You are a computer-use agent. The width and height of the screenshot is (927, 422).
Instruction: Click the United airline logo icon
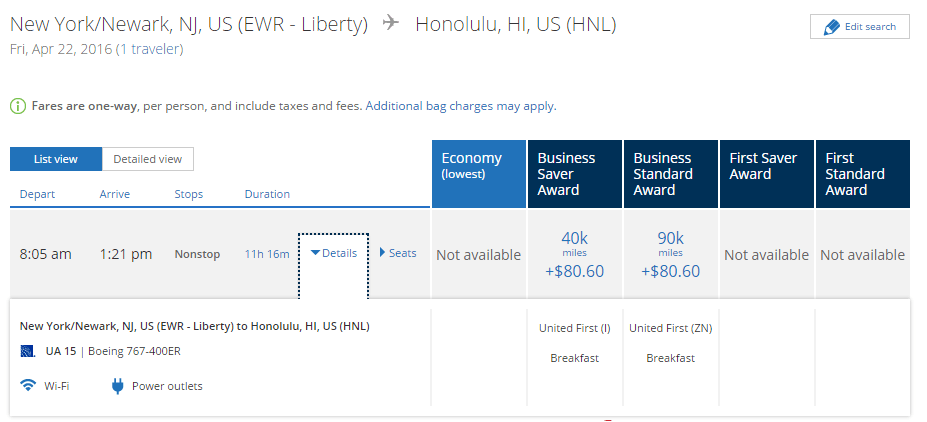tap(28, 352)
